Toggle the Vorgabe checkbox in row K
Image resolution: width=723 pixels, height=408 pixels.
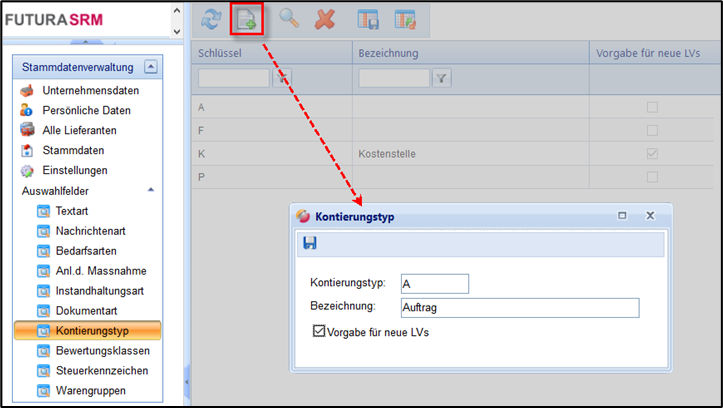click(x=652, y=154)
